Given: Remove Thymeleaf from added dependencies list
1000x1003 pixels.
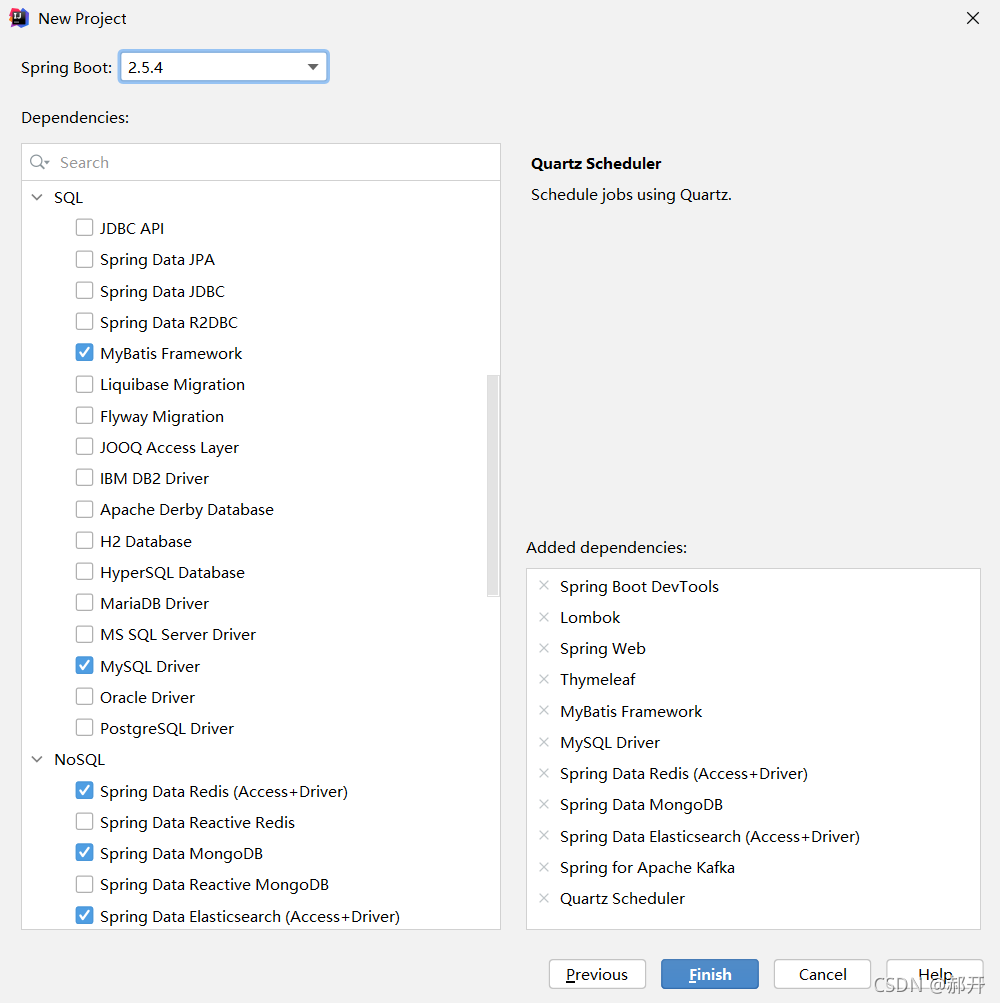Looking at the screenshot, I should [544, 679].
